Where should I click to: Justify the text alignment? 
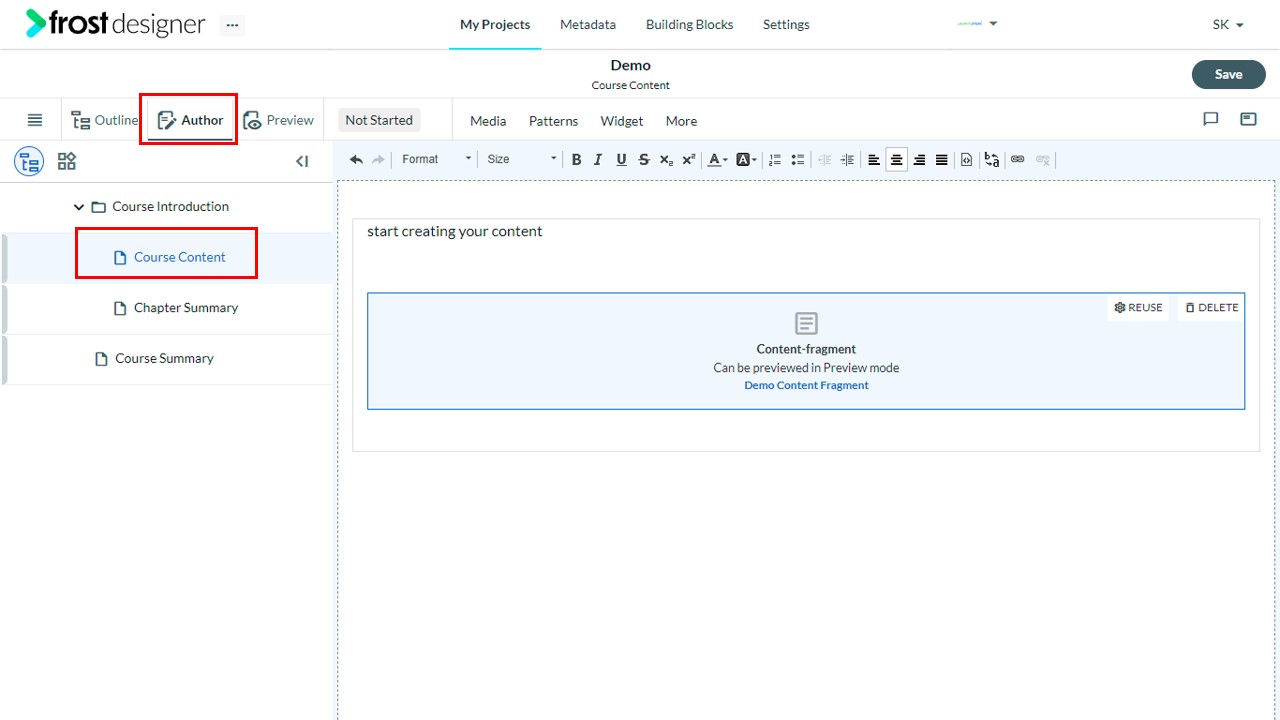pyautogui.click(x=941, y=159)
